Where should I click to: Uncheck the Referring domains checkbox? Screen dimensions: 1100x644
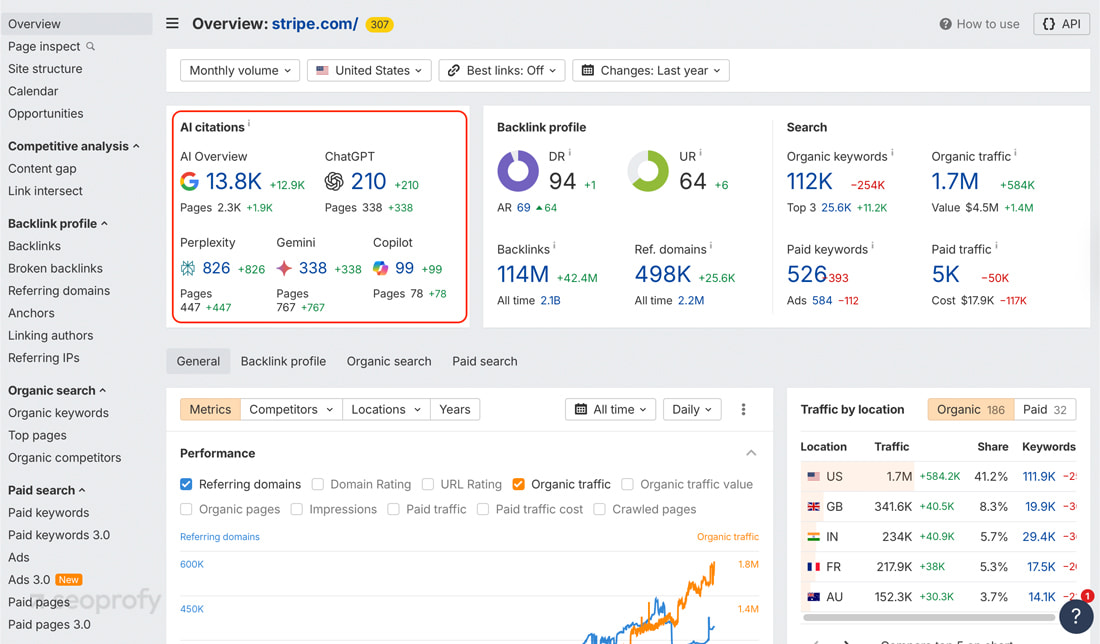186,484
